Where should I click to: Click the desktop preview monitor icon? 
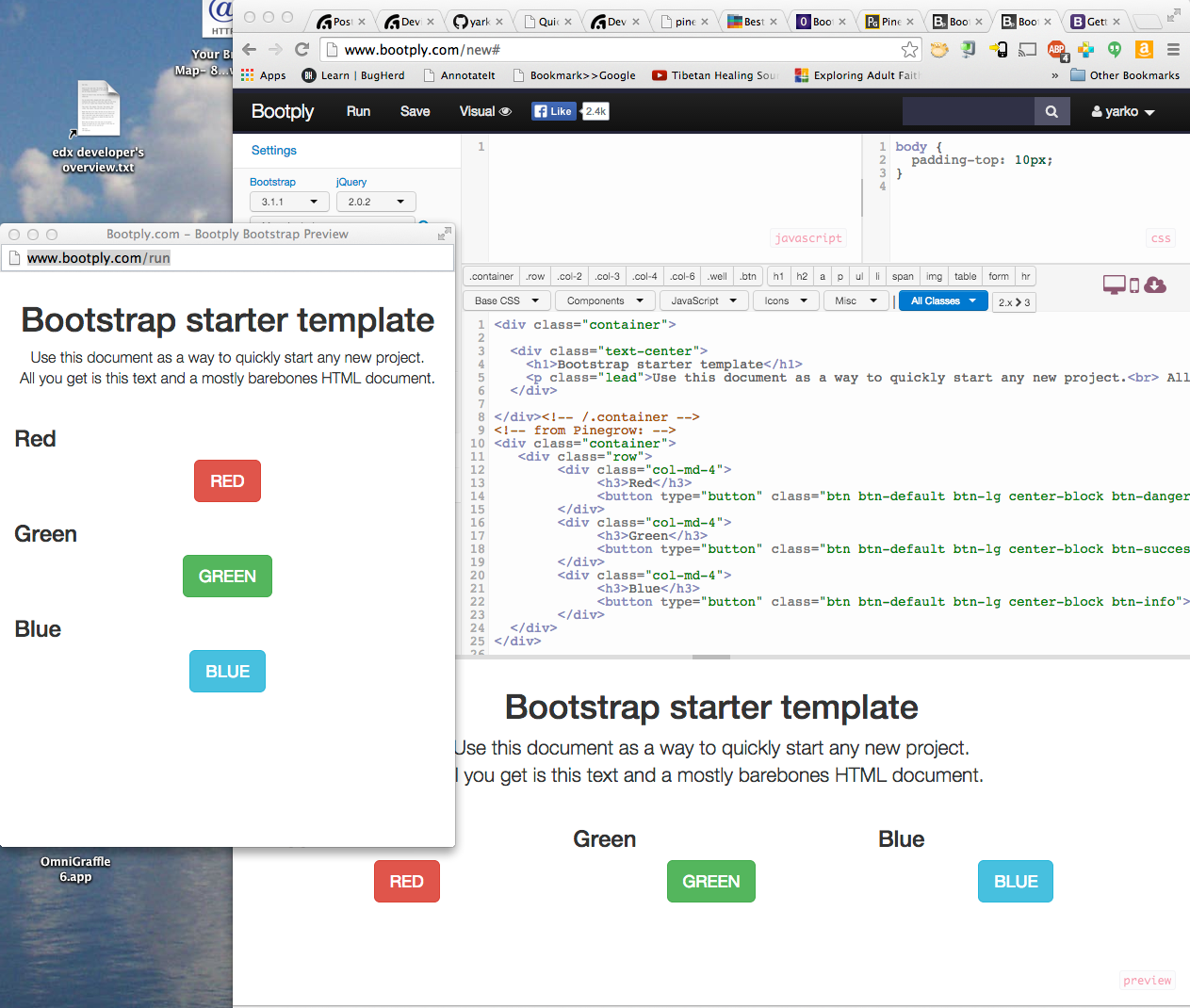point(1114,285)
